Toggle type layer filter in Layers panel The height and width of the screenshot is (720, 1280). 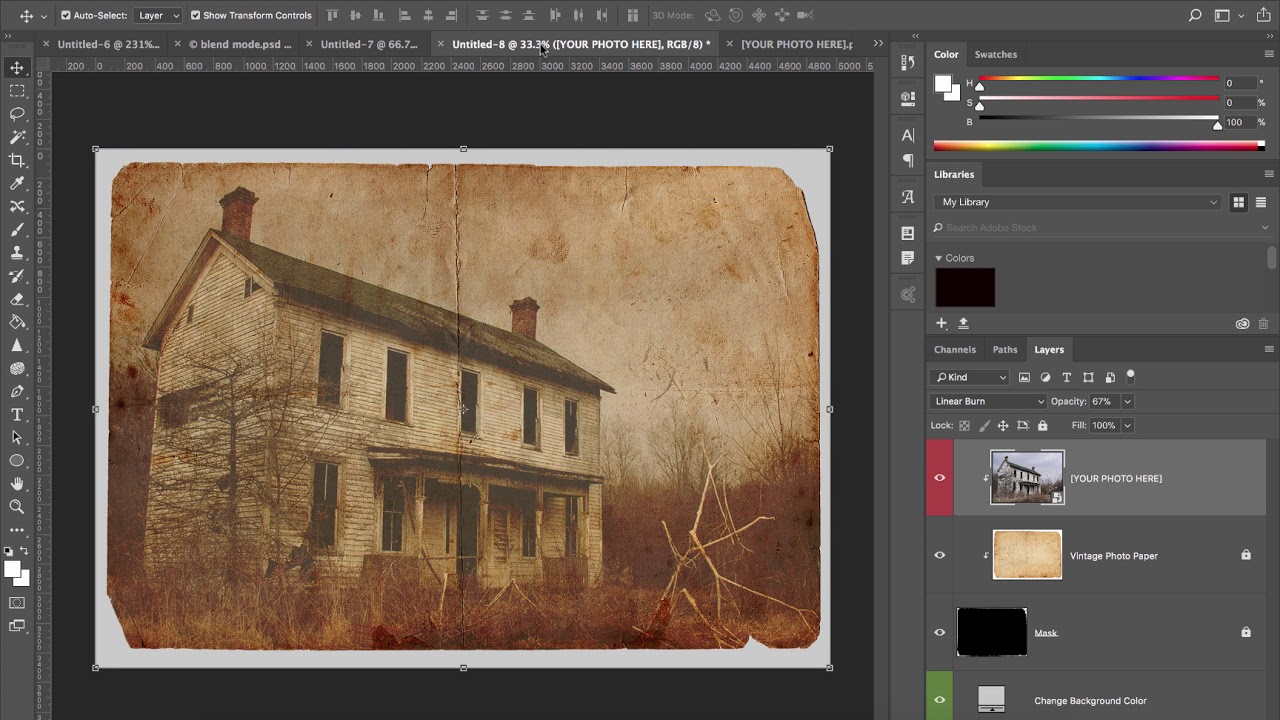(x=1066, y=377)
